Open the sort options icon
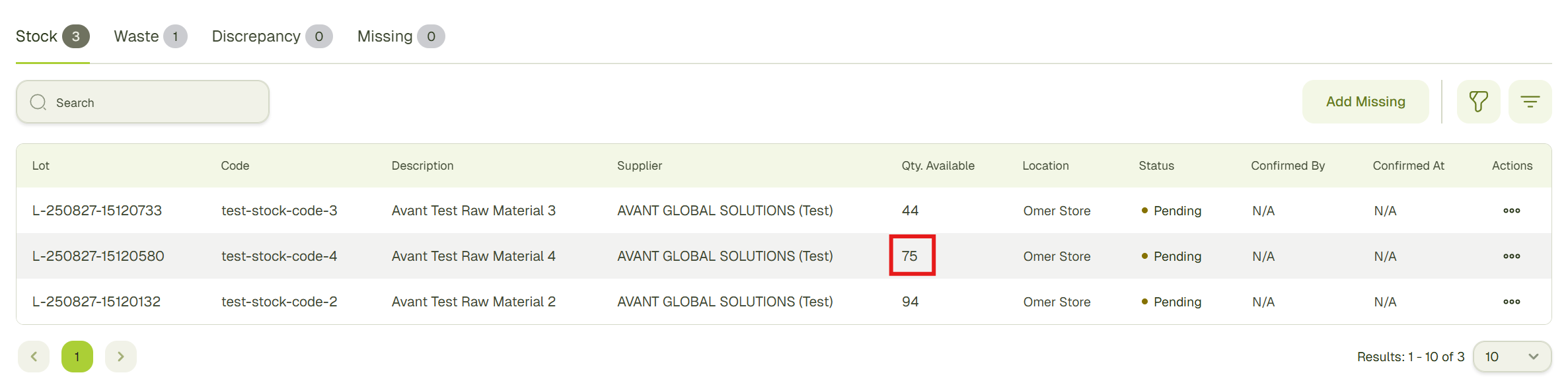The image size is (1568, 381). pyautogui.click(x=1530, y=102)
